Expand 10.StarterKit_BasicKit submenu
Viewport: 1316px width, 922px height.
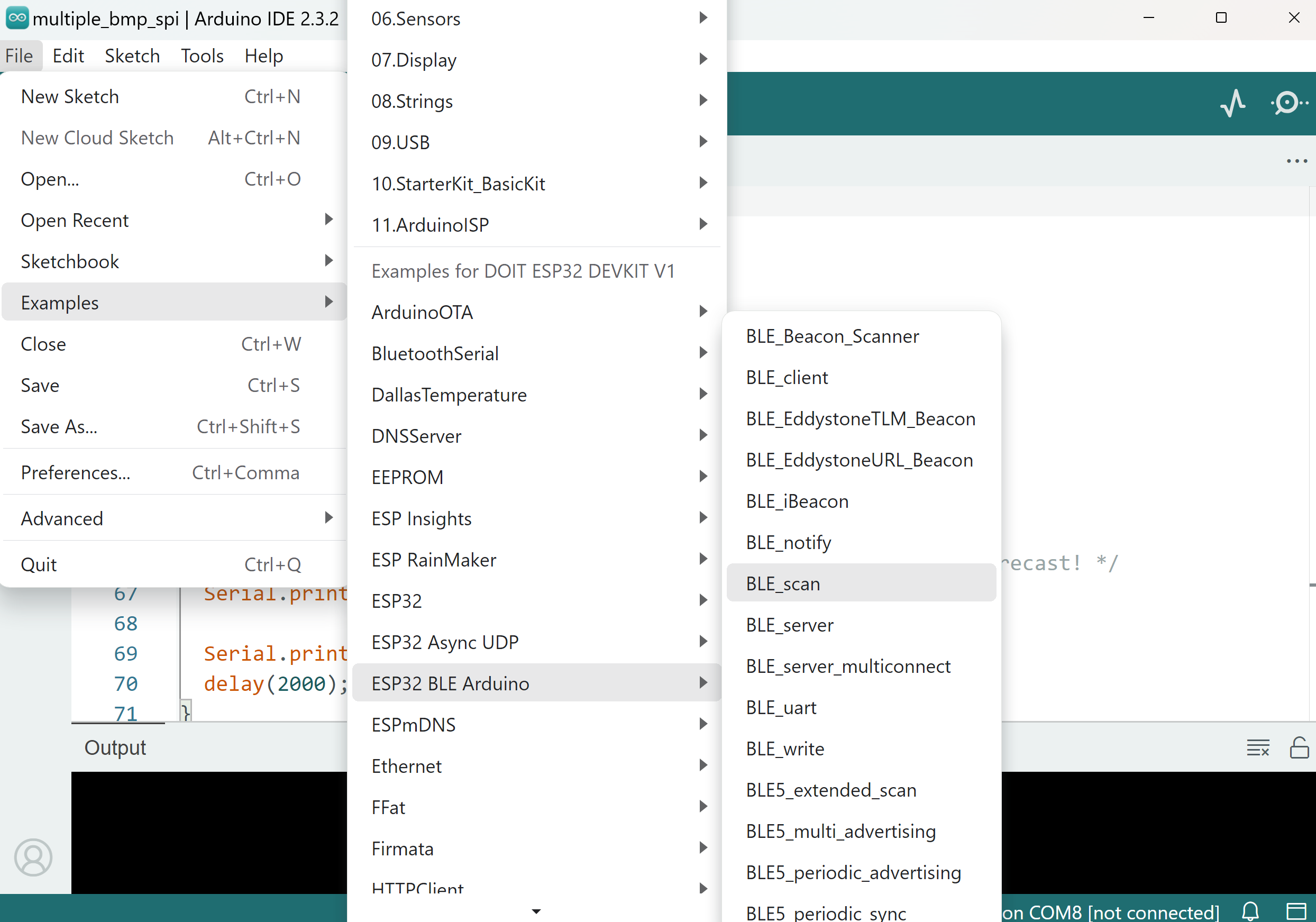tap(536, 184)
